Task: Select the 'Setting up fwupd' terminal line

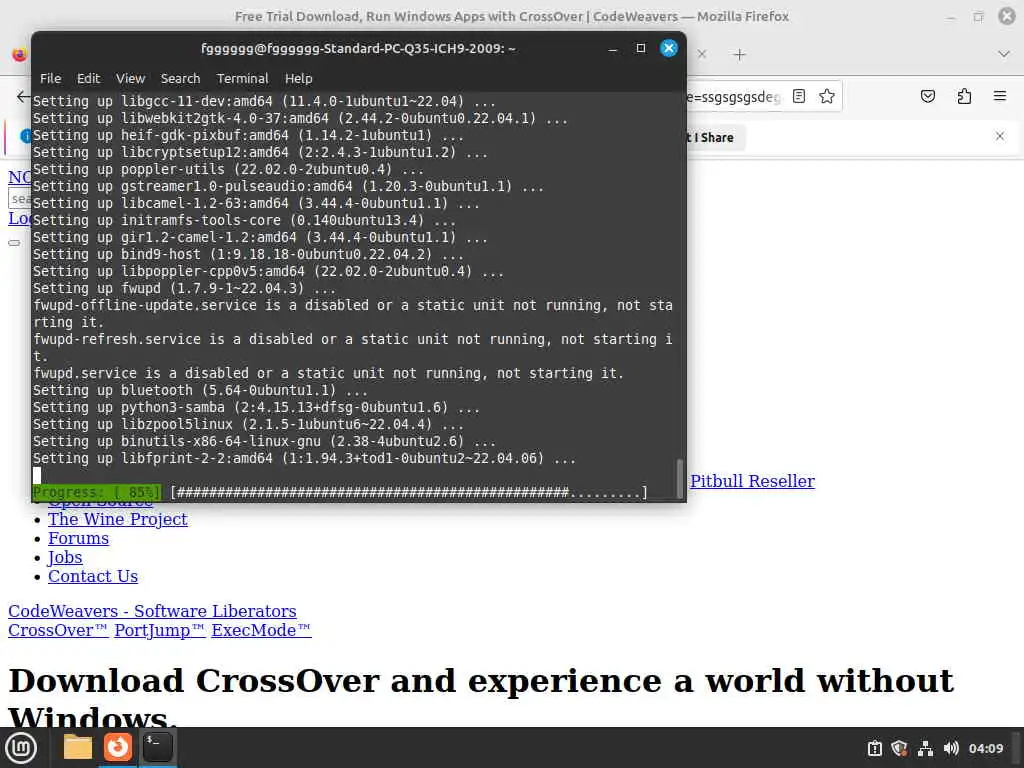Action: point(184,289)
